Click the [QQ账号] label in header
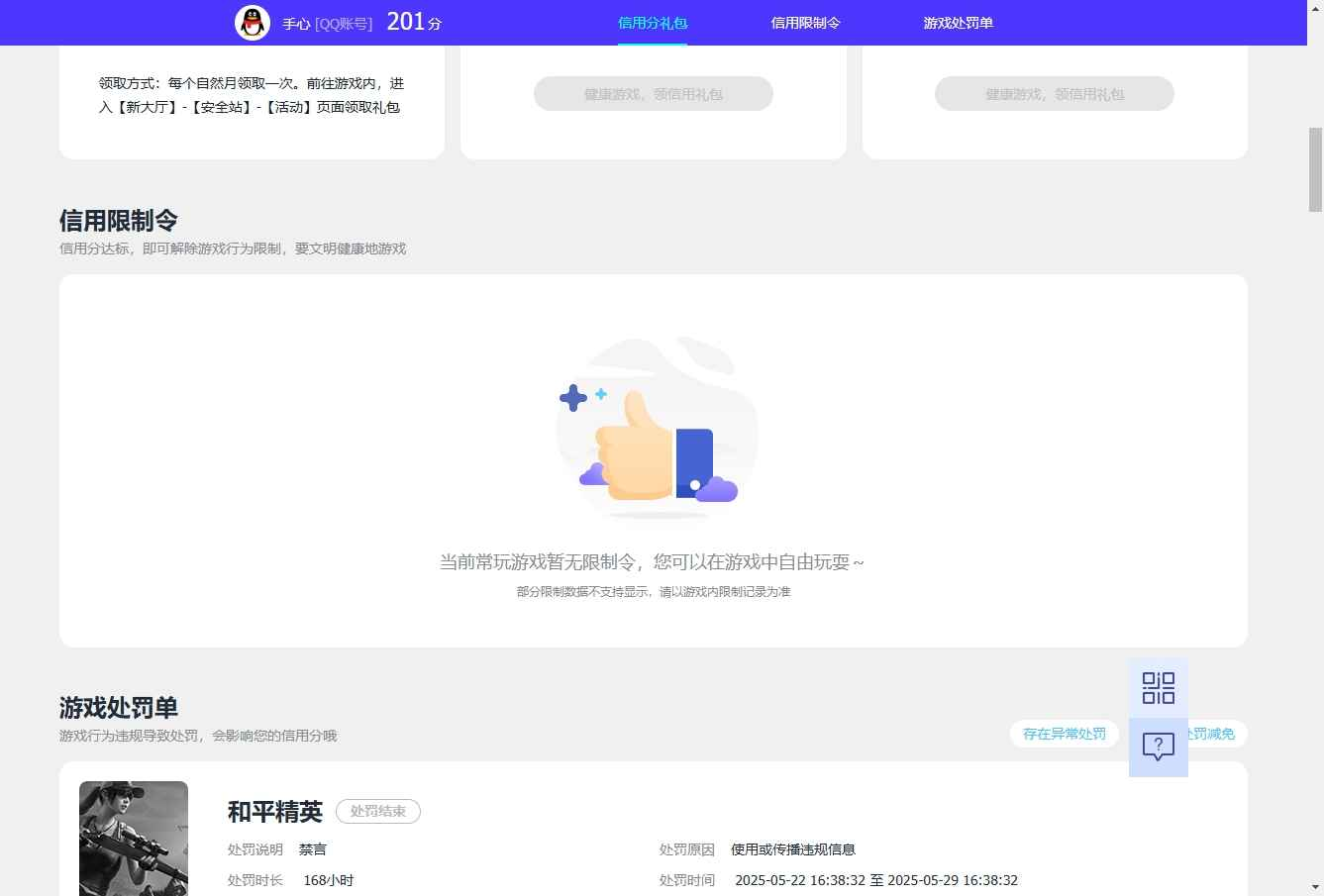1324x896 pixels. [344, 24]
